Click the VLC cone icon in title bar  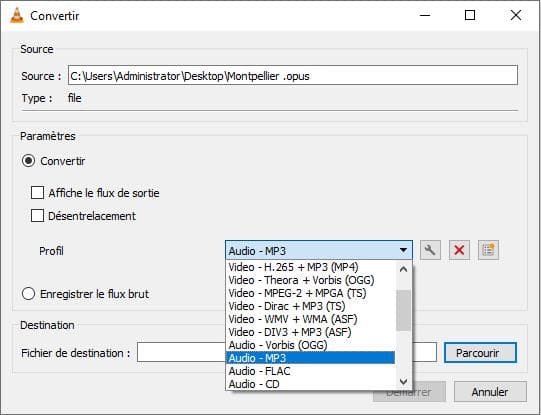tap(17, 16)
